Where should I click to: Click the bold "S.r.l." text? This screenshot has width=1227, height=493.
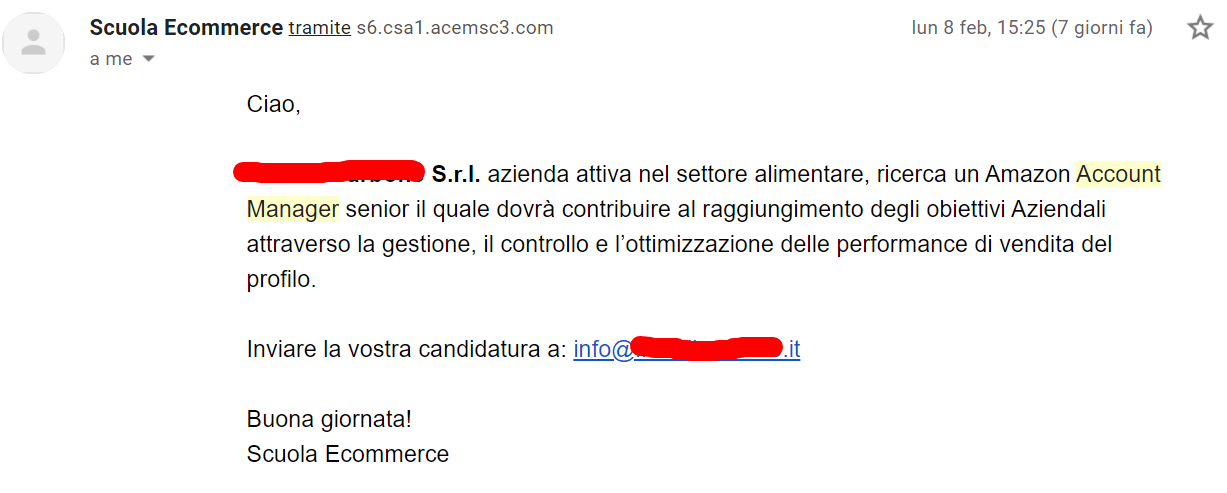456,174
